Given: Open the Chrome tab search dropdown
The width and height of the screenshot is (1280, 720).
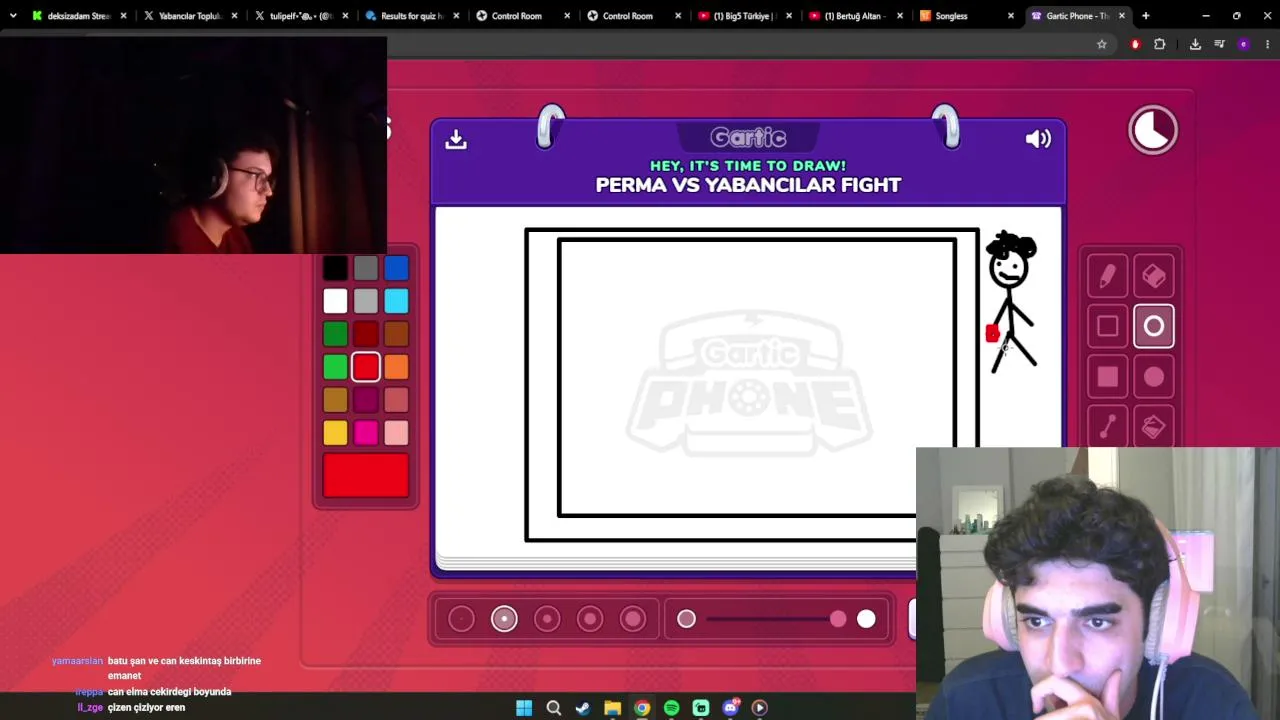Looking at the screenshot, I should click(x=12, y=16).
